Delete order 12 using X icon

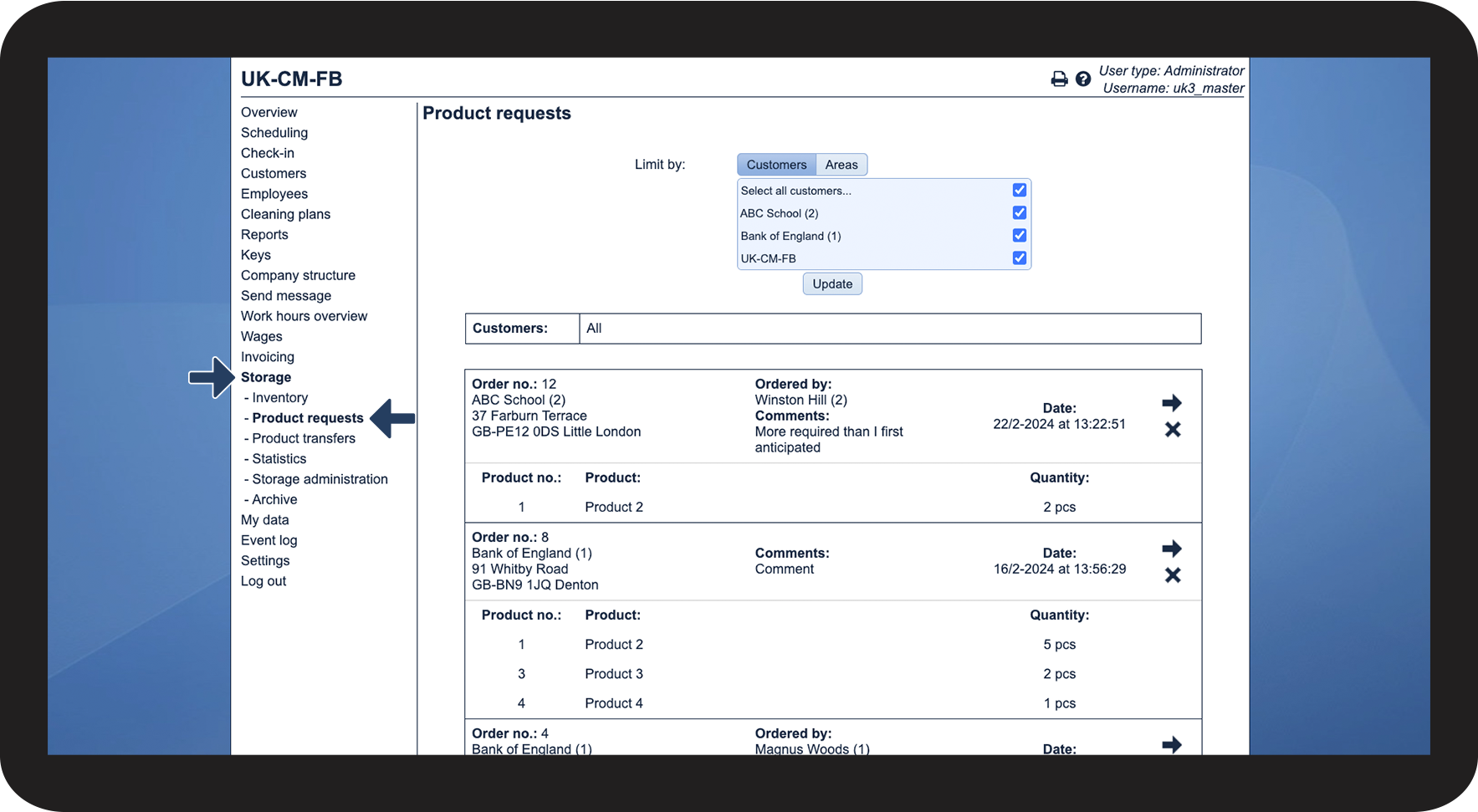click(1173, 430)
